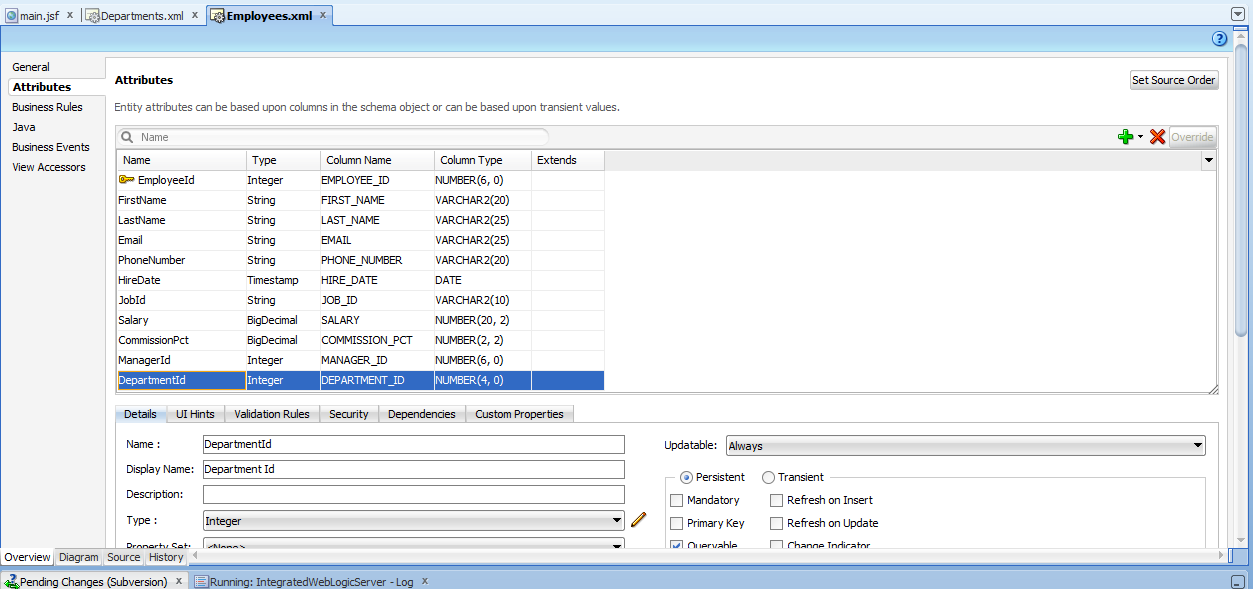Click the Set Source Order button
The image size is (1253, 589).
click(x=1174, y=80)
